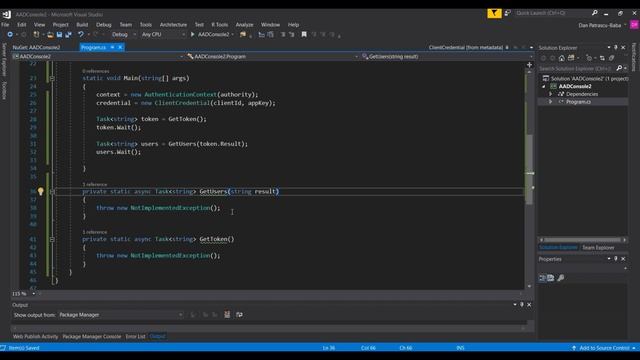The height and width of the screenshot is (360, 640).
Task: Expand the Dependencies node
Action: click(551, 94)
